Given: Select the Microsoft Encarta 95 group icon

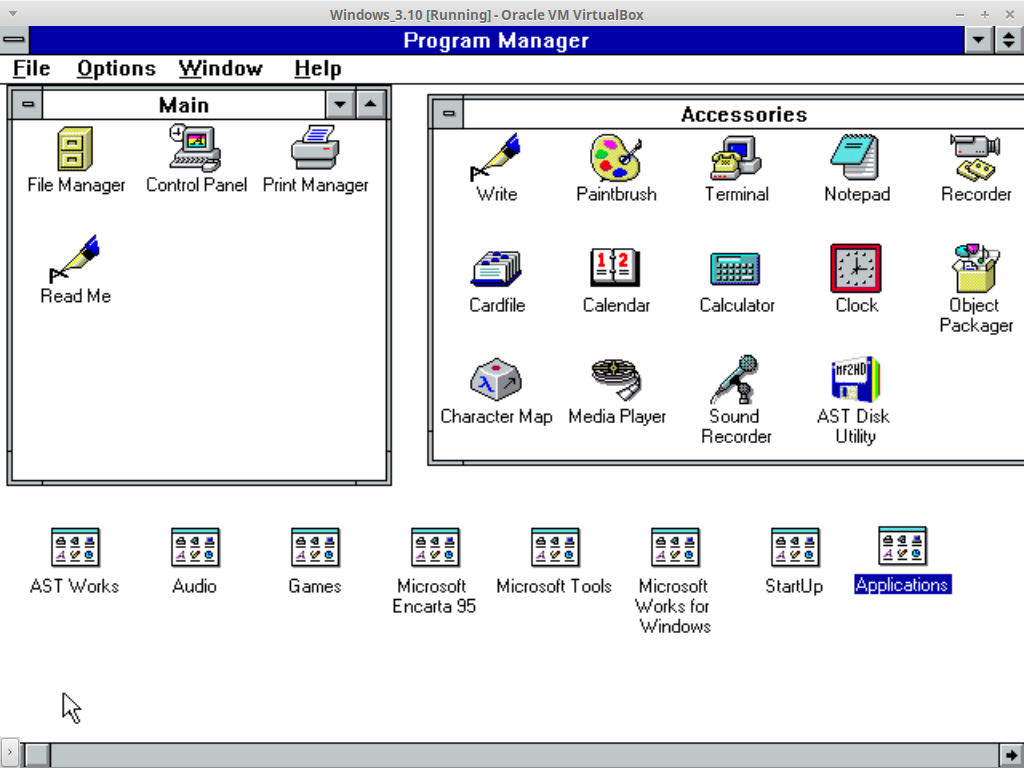Looking at the screenshot, I should point(435,548).
